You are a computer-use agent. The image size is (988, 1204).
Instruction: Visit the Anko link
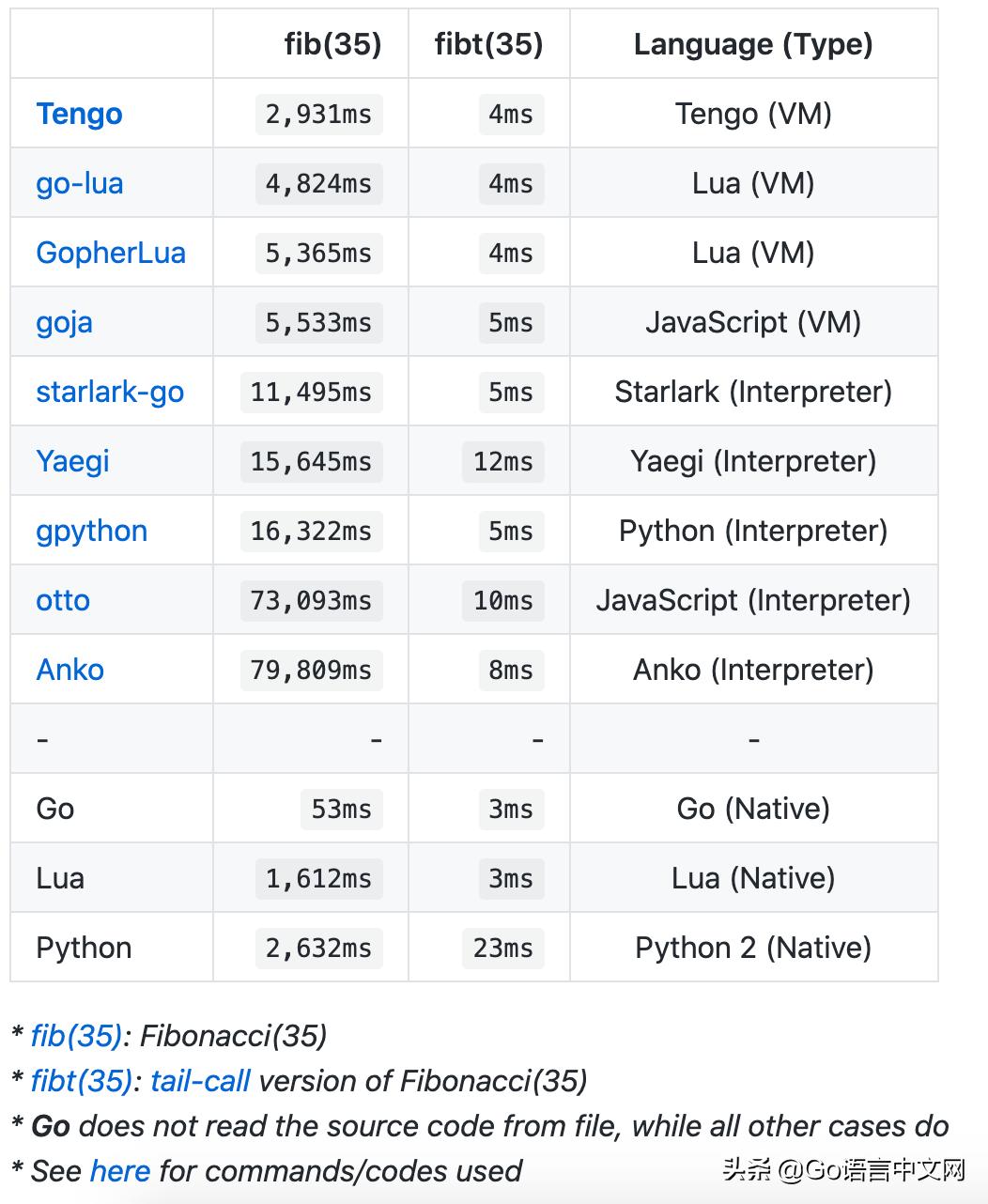tap(69, 670)
